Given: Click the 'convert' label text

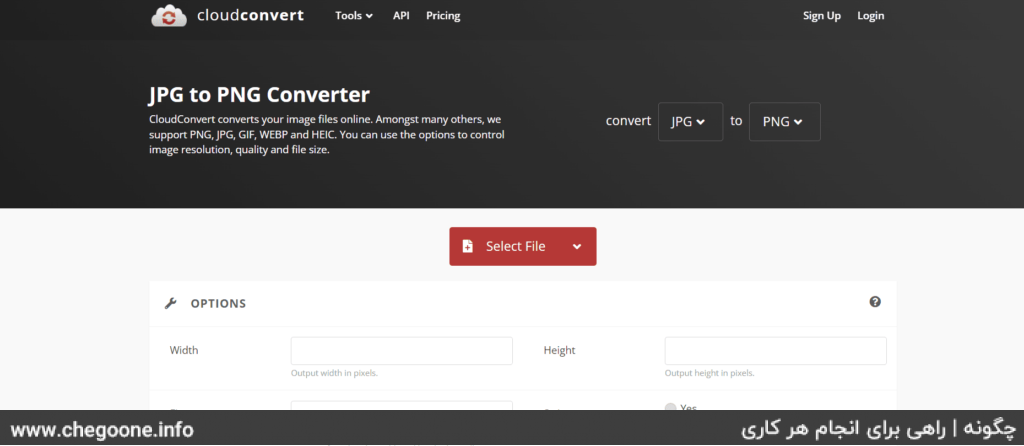Looking at the screenshot, I should click(x=628, y=121).
